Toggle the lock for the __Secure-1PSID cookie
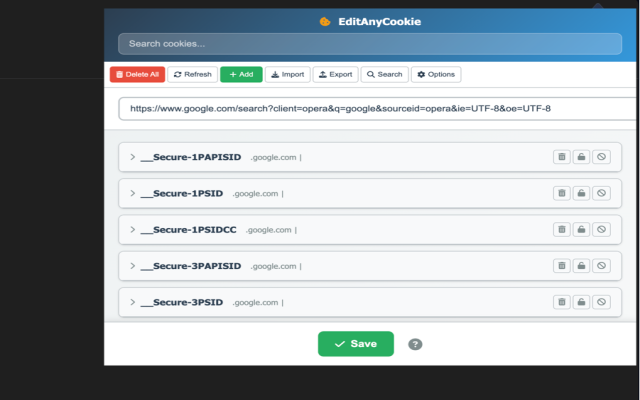Screen dimensions: 640x400 pos(581,193)
